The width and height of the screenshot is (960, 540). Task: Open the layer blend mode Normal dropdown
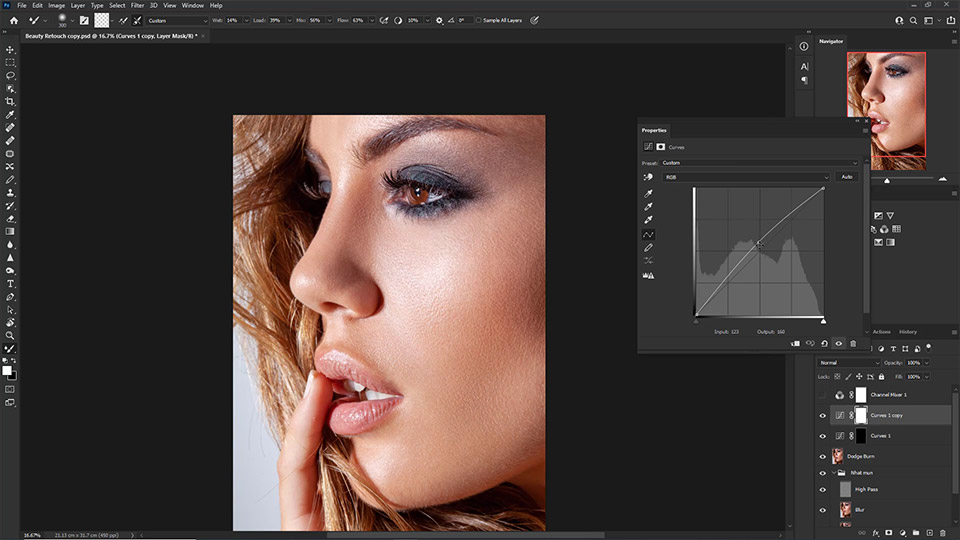point(848,362)
